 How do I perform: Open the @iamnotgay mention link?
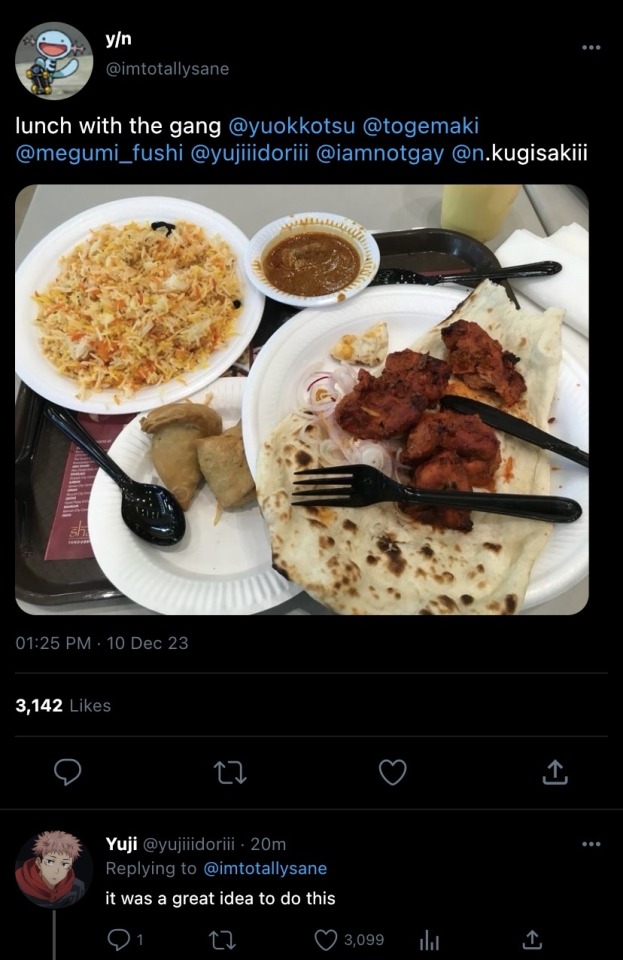click(x=380, y=153)
